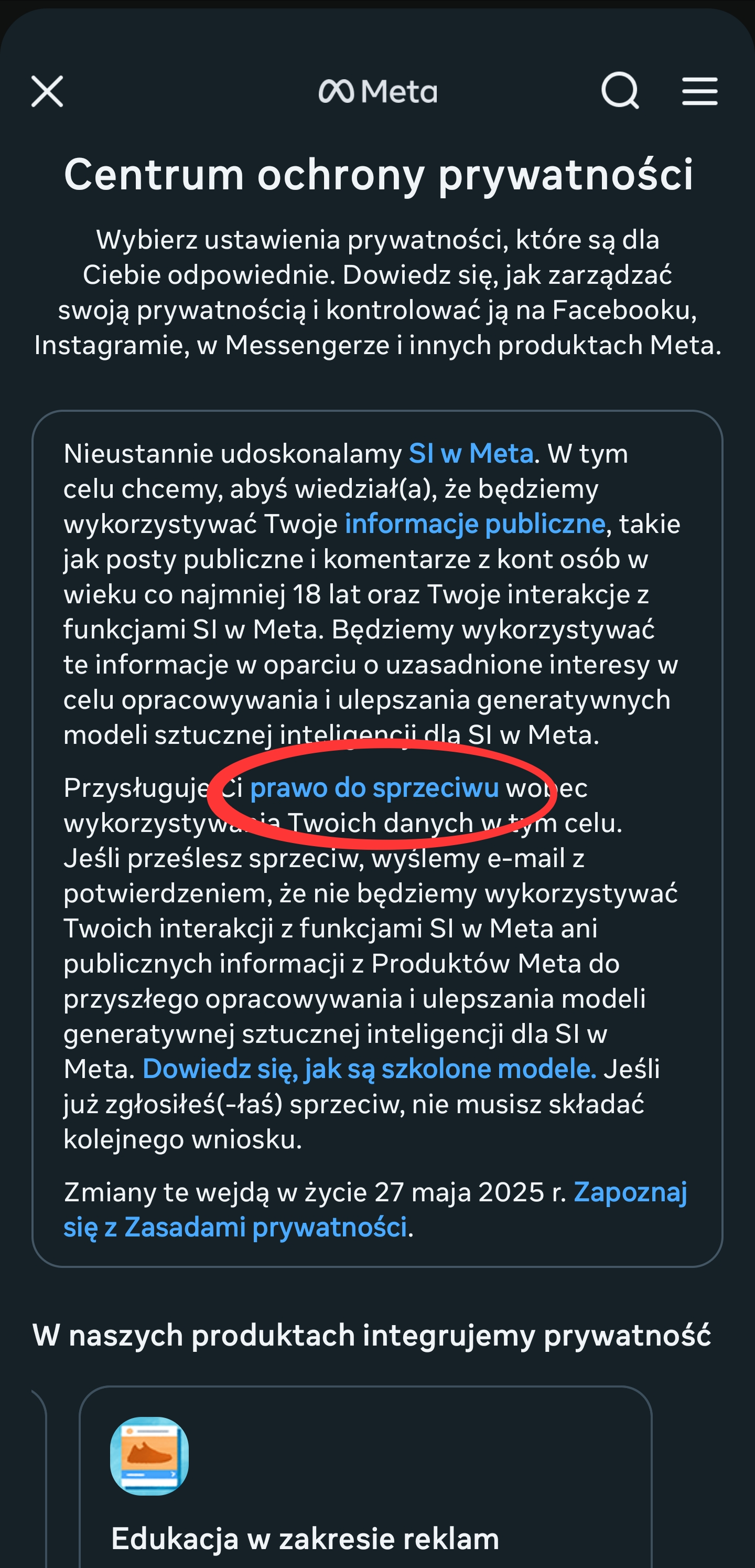This screenshot has height=1568, width=755.
Task: Select the 'Edukacja w zakresie reklam' card title
Action: [305, 1538]
